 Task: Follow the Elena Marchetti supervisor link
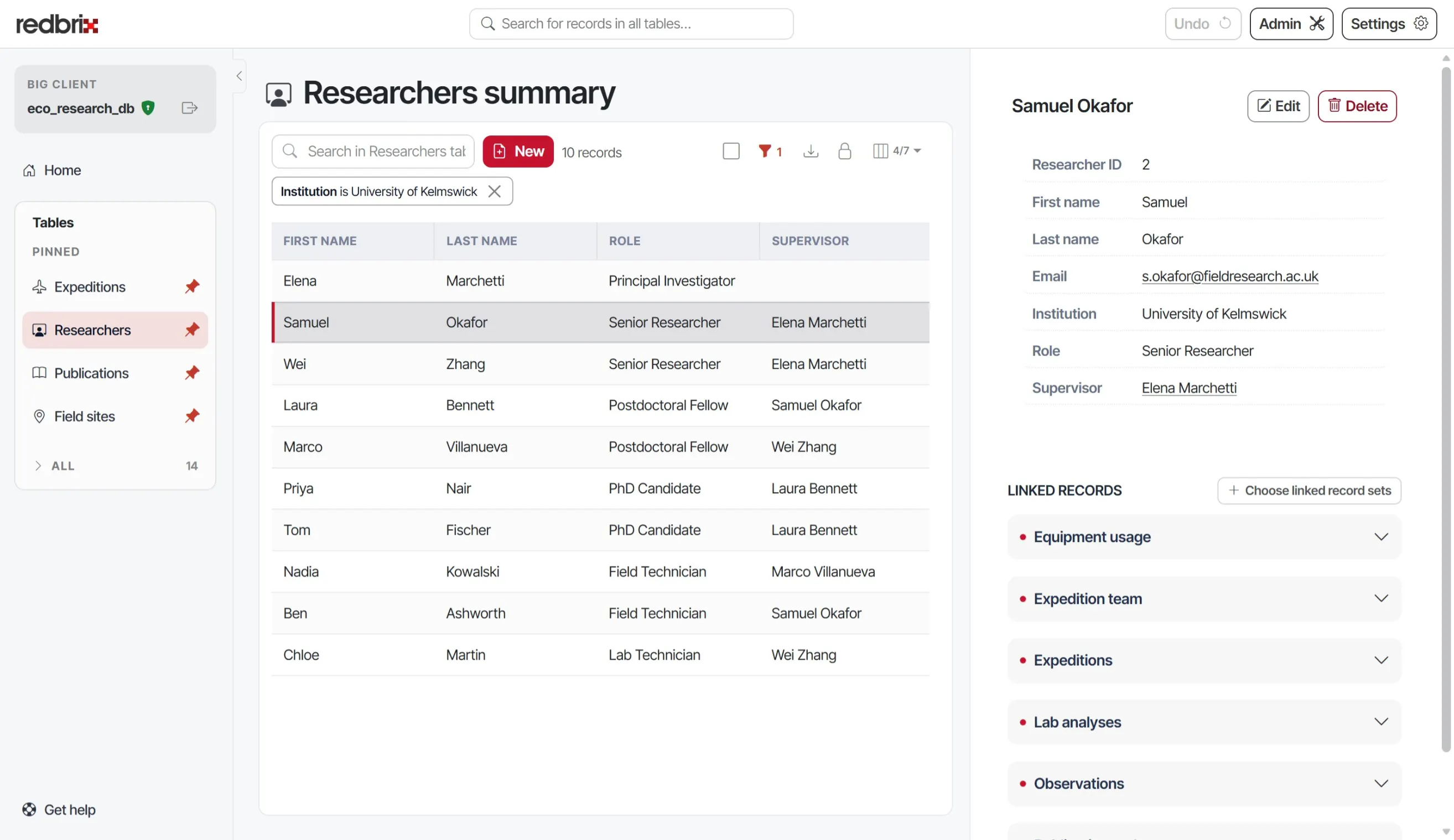coord(1188,388)
